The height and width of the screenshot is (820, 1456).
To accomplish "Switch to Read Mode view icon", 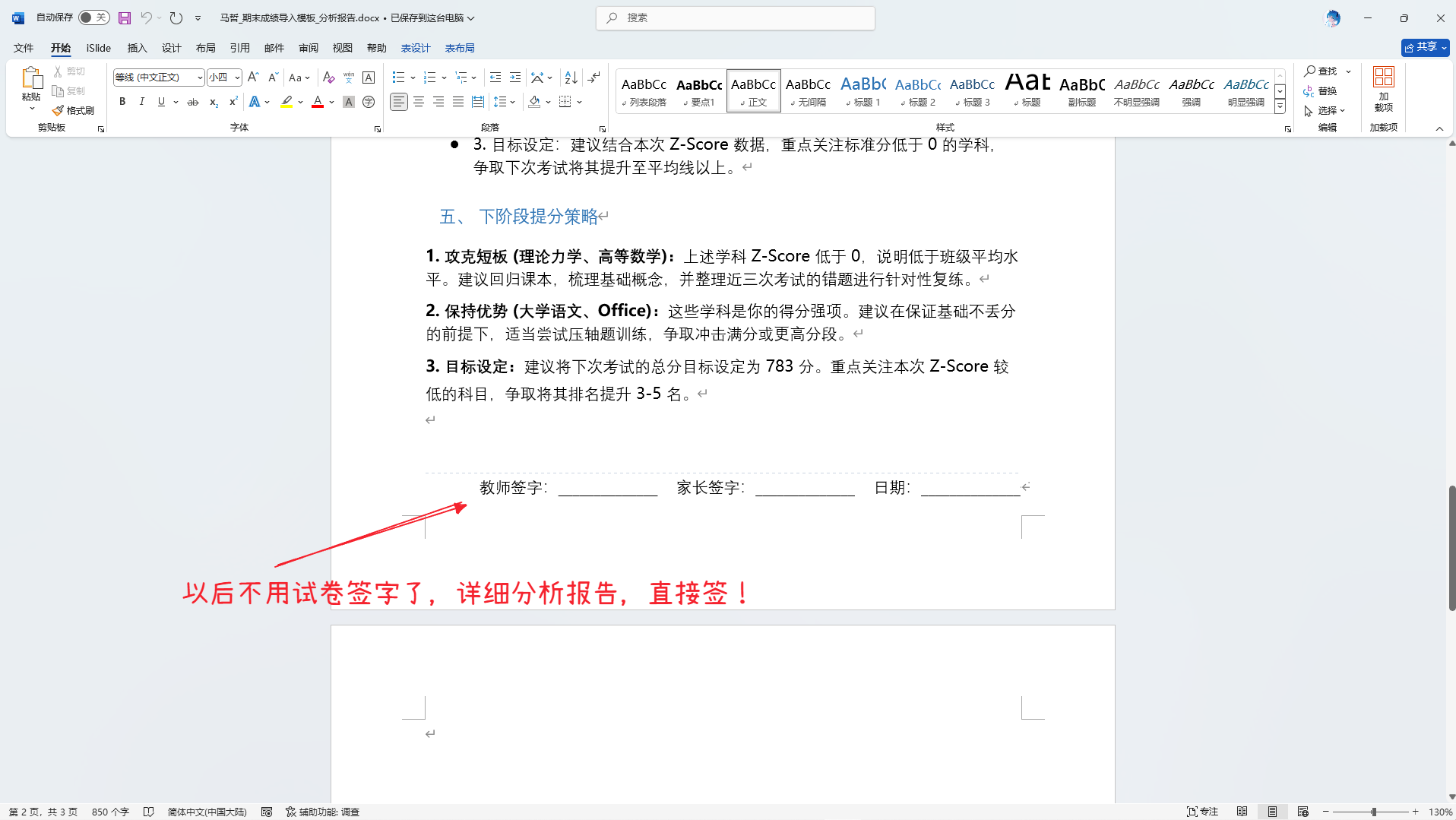I will tap(1242, 812).
